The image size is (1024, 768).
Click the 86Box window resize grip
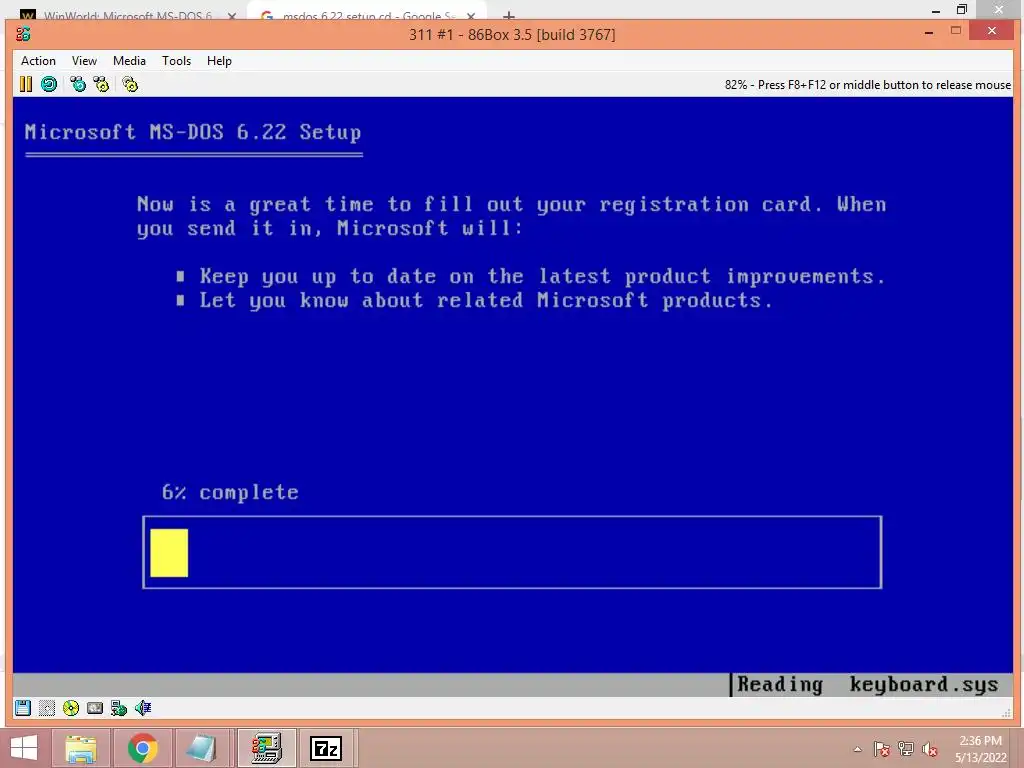[x=1006, y=713]
